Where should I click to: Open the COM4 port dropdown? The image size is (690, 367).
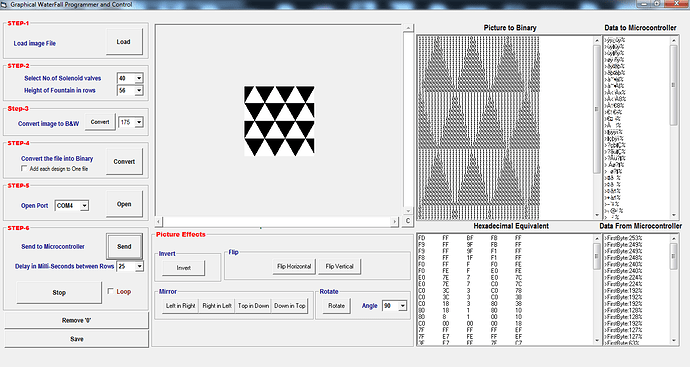tap(84, 206)
